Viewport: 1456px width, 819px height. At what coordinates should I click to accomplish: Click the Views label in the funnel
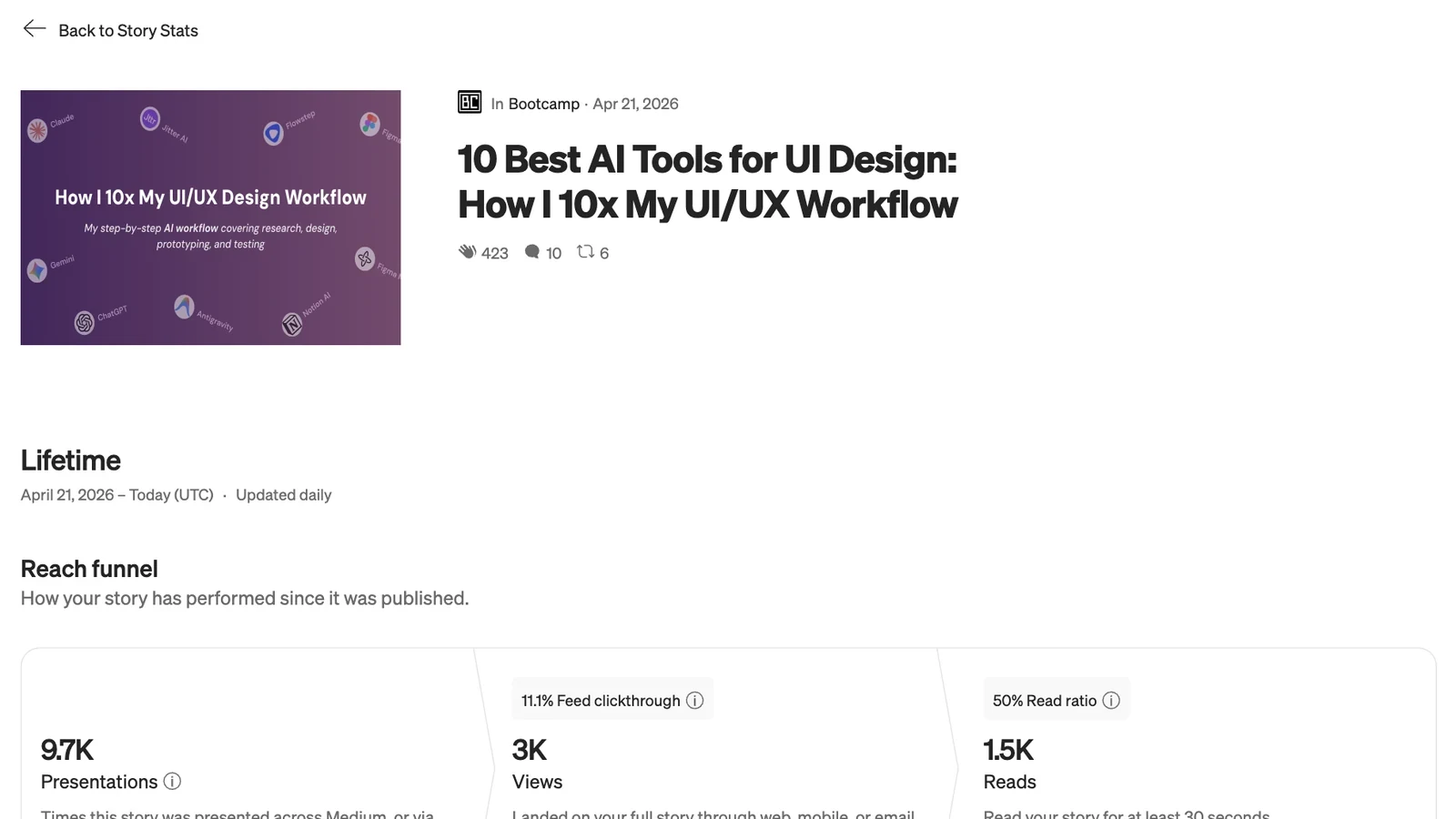(538, 782)
